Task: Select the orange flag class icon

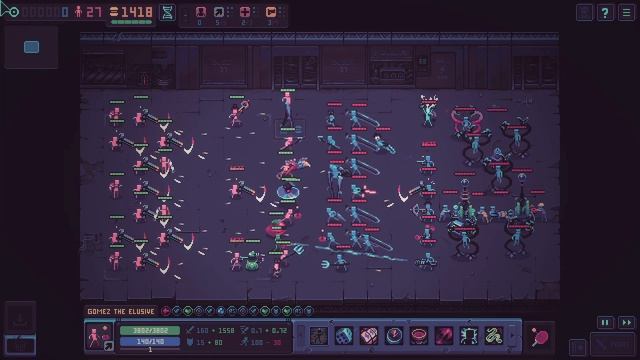Action: pos(271,12)
